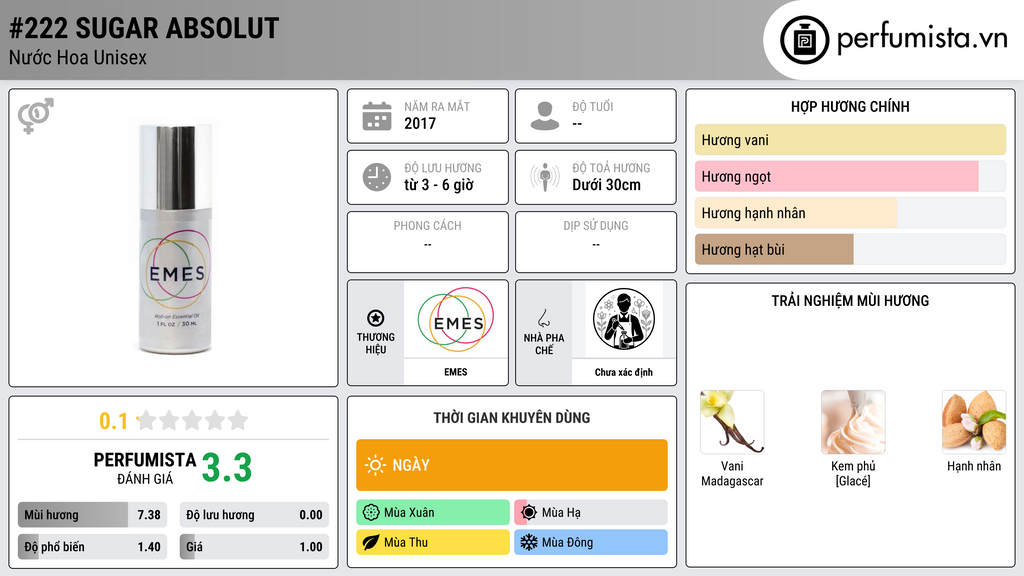1024x576 pixels.
Task: Click the #222 SUGAR ABSOLUT title
Action: (x=144, y=28)
